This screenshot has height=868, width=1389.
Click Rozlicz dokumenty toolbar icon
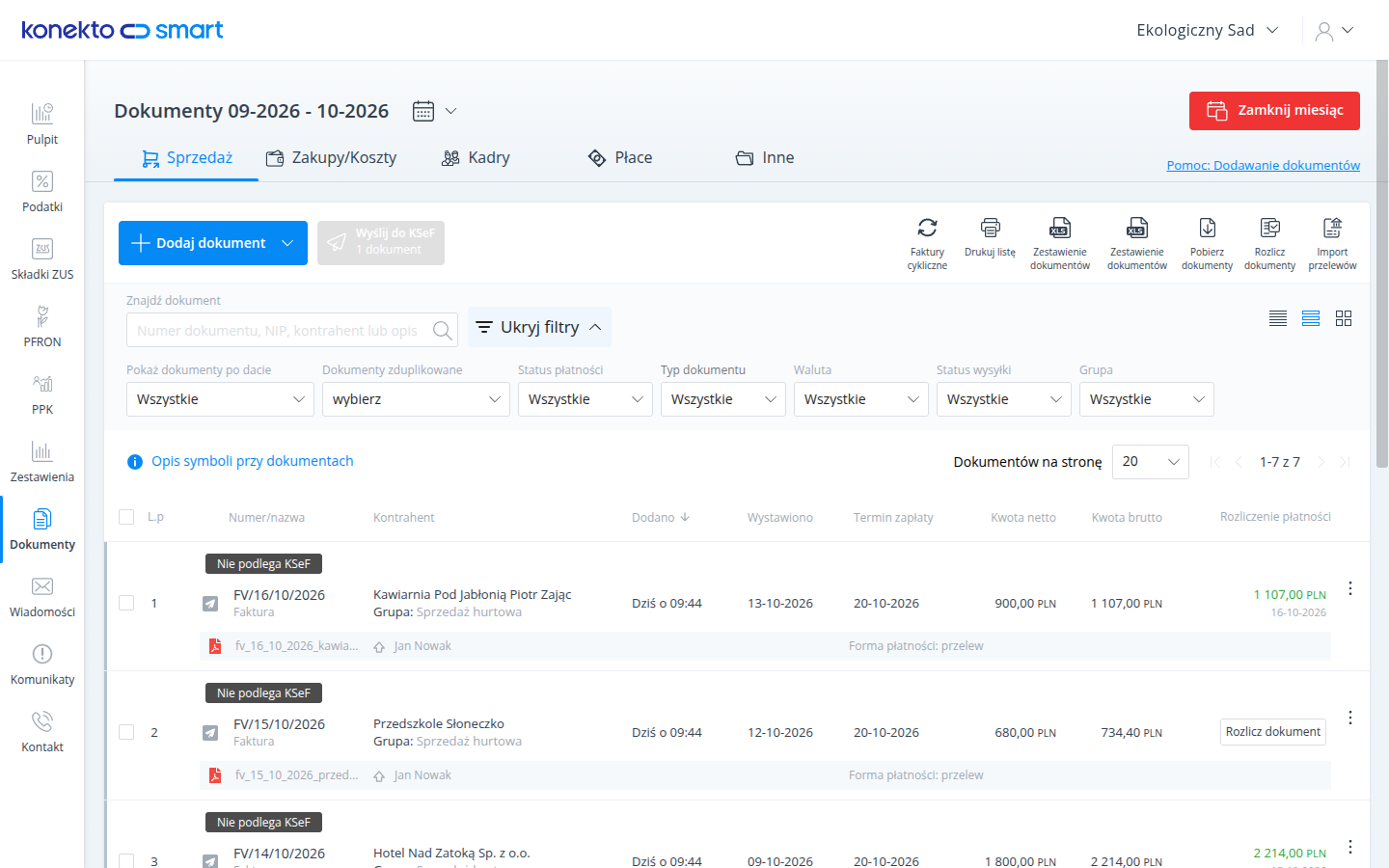point(1269,243)
